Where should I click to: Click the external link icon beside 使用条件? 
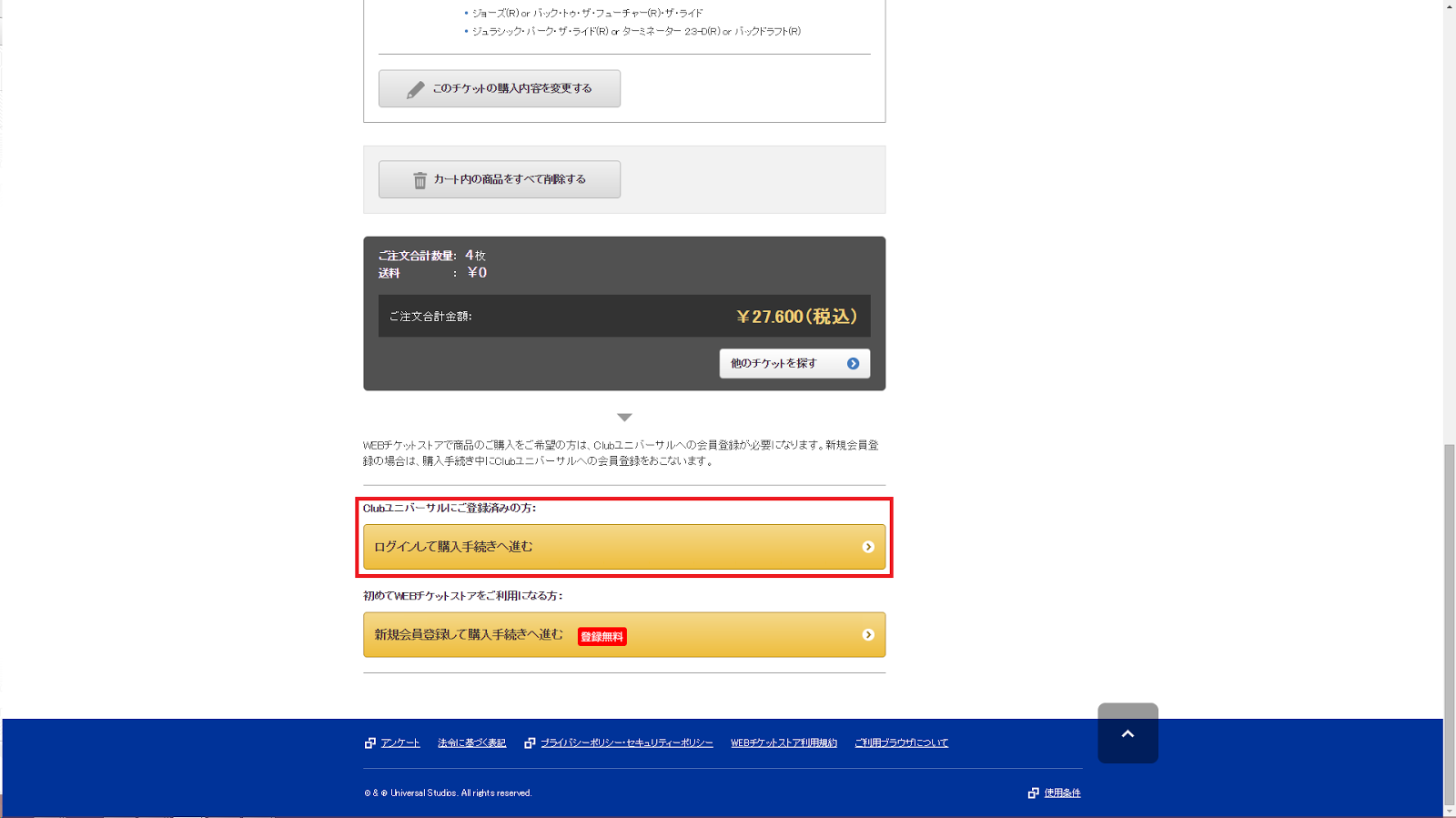[1033, 793]
